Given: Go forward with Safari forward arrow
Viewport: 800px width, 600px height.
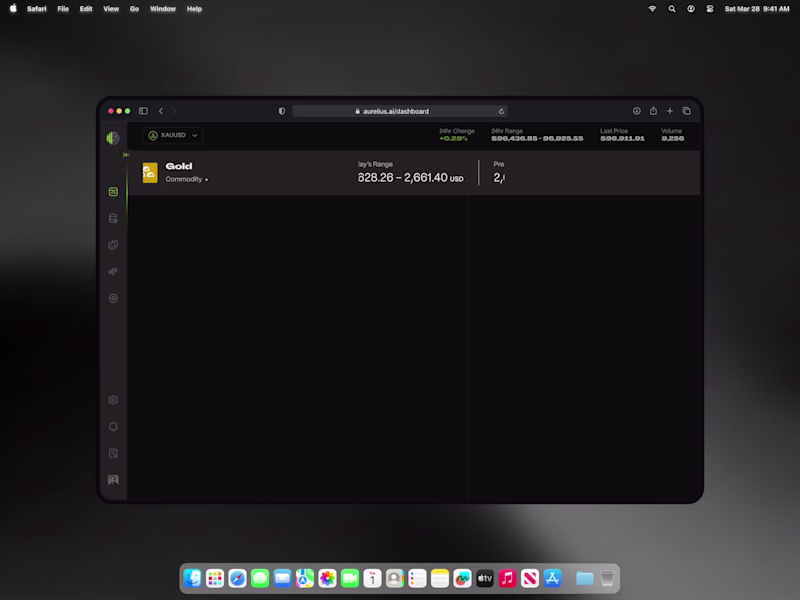Looking at the screenshot, I should tap(174, 111).
